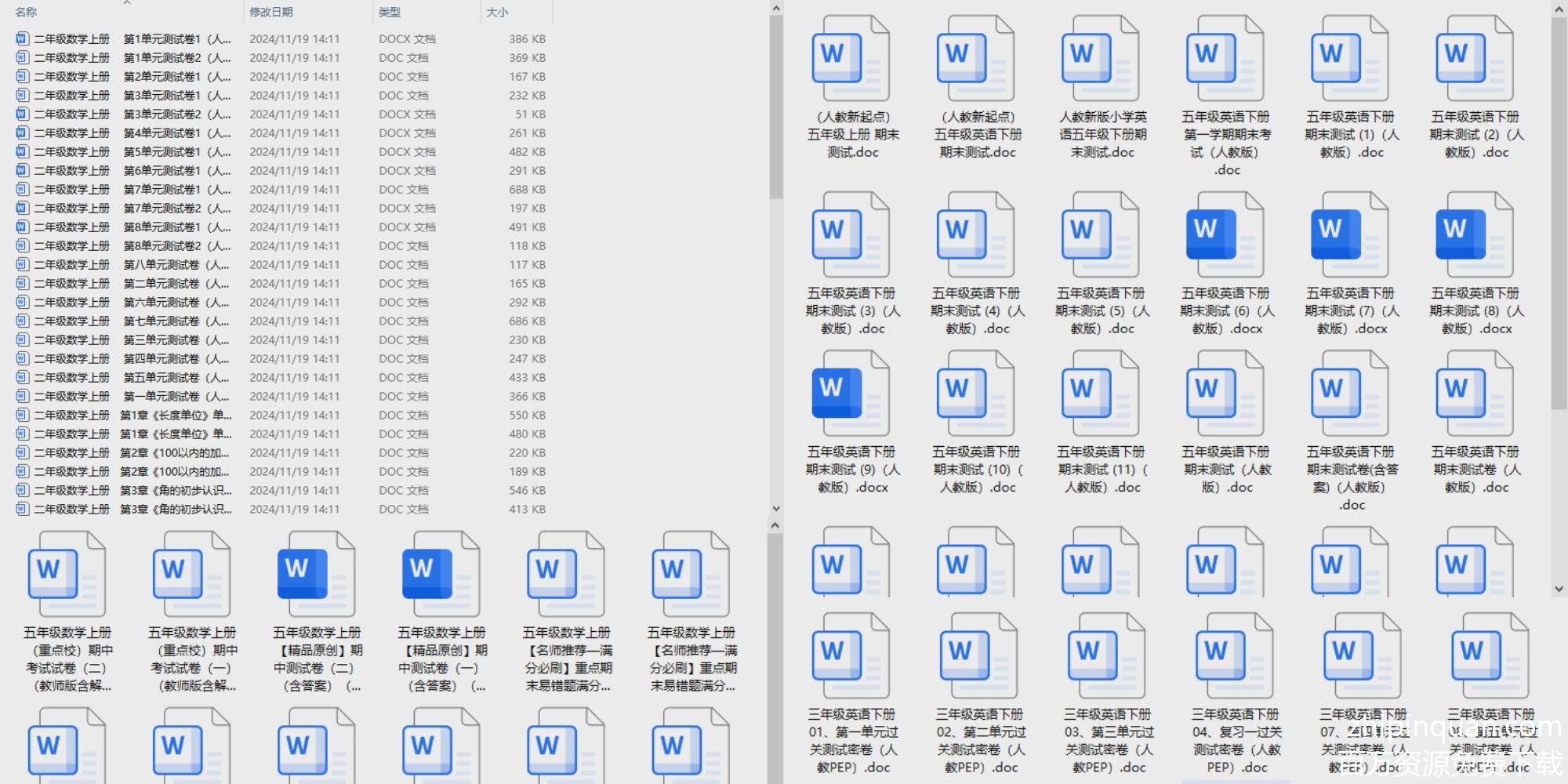Screen dimensions: 1568x784
Task: Click the 第7单元测试卷1 file name
Action: tap(132, 189)
